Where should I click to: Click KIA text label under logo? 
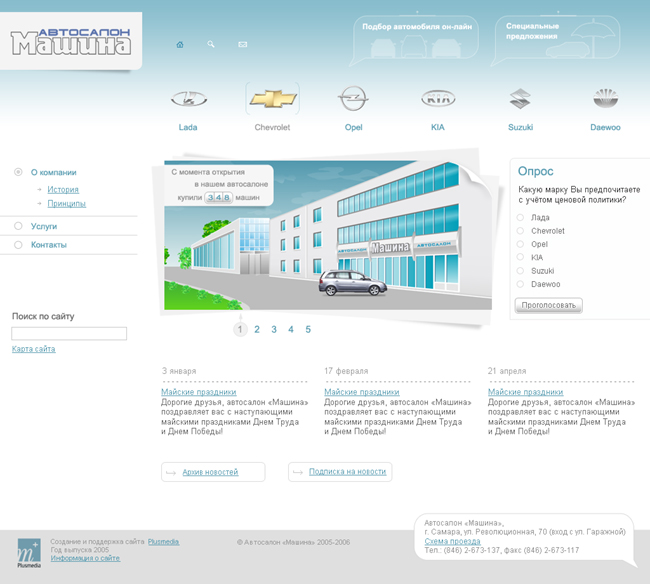coord(438,127)
